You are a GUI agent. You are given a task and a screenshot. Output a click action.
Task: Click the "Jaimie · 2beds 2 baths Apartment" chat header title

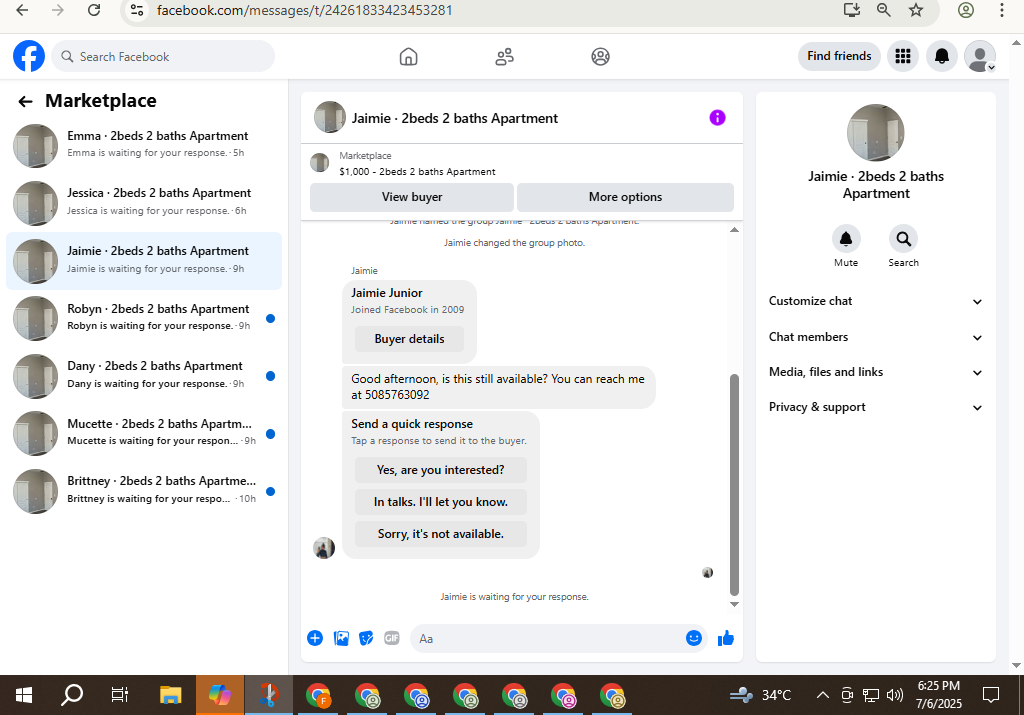click(455, 118)
